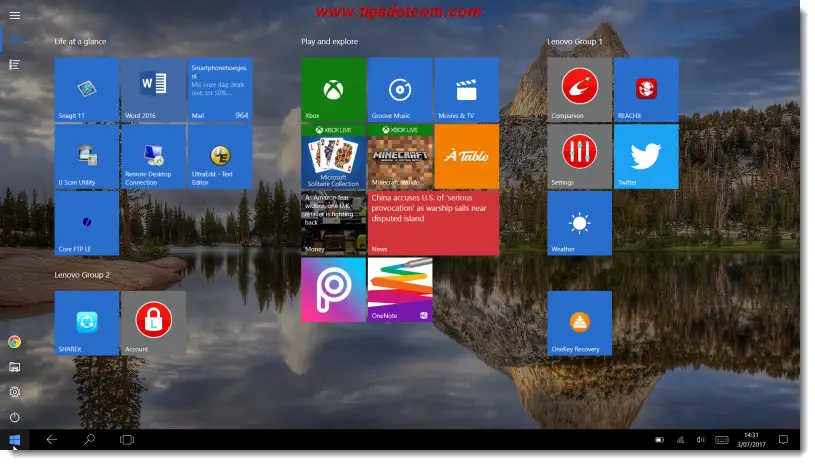
Task: Launch the OneKey Recovery tile
Action: (x=580, y=323)
